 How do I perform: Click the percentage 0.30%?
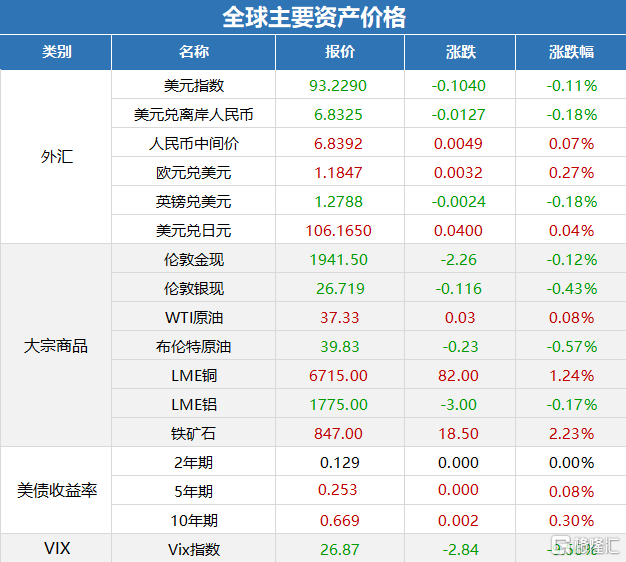572,521
